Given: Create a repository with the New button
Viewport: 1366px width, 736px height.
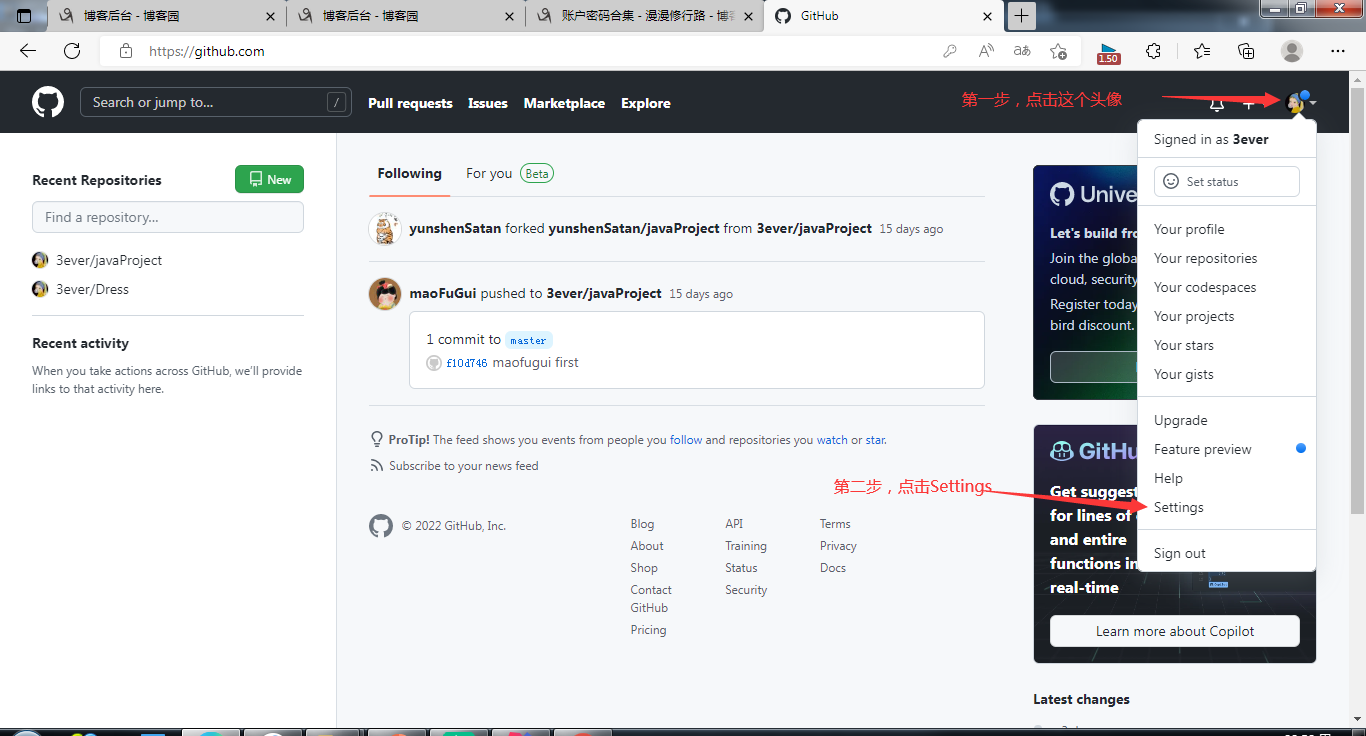Looking at the screenshot, I should pyautogui.click(x=269, y=180).
